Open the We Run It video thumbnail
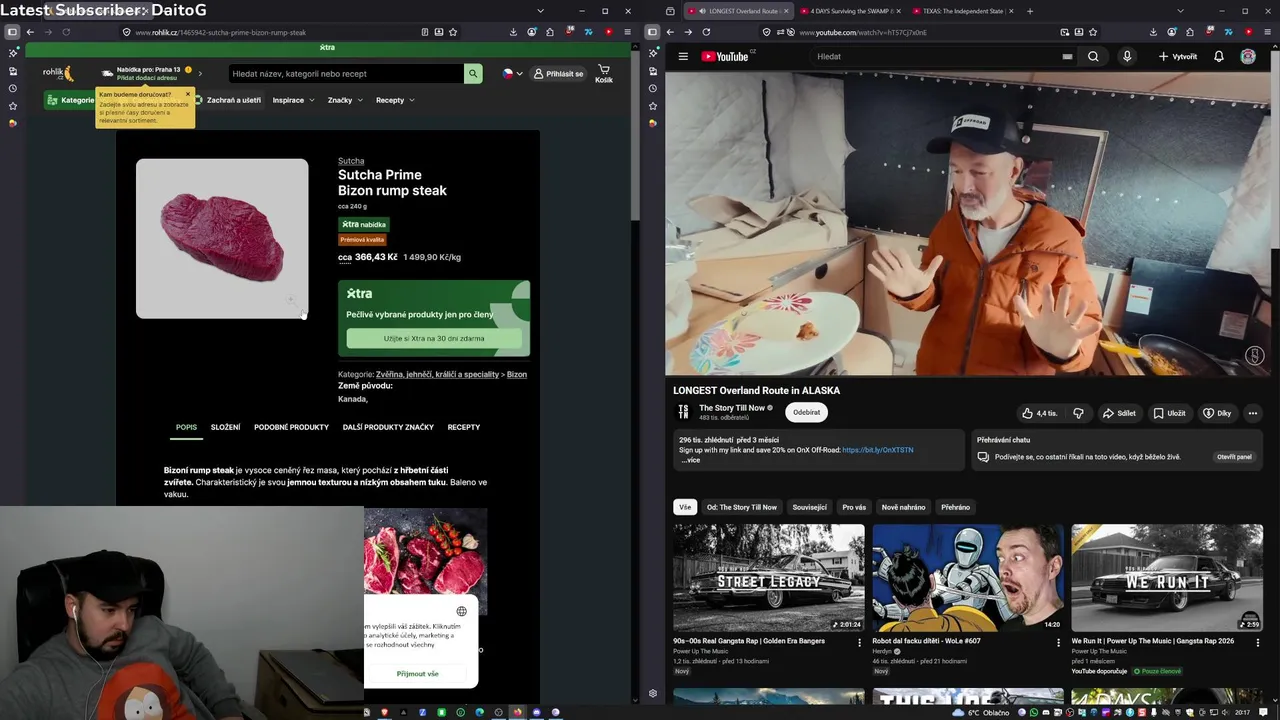Image resolution: width=1280 pixels, height=720 pixels. pyautogui.click(x=1167, y=578)
